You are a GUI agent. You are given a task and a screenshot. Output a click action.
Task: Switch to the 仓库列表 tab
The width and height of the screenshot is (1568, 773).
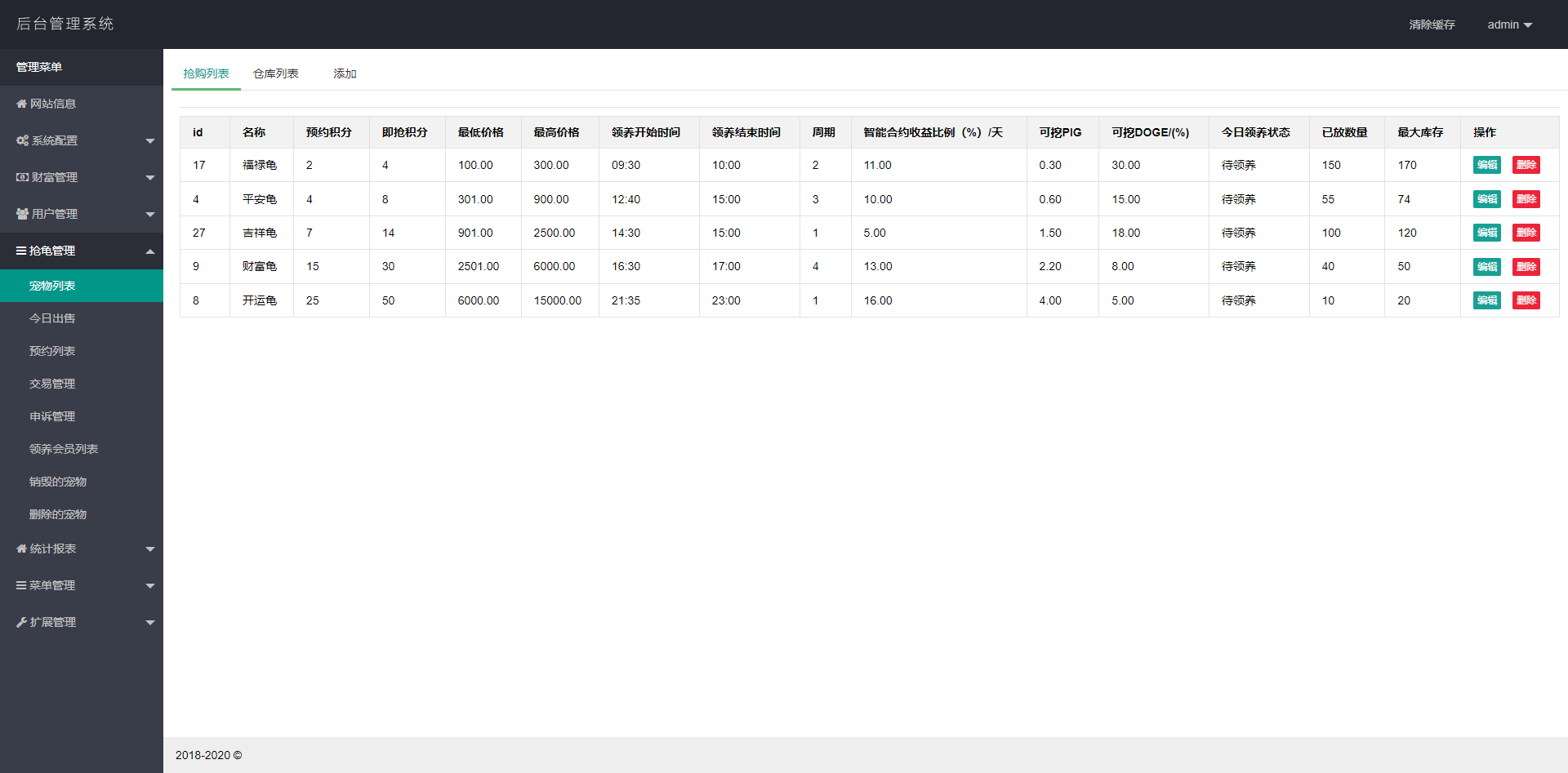tap(275, 73)
